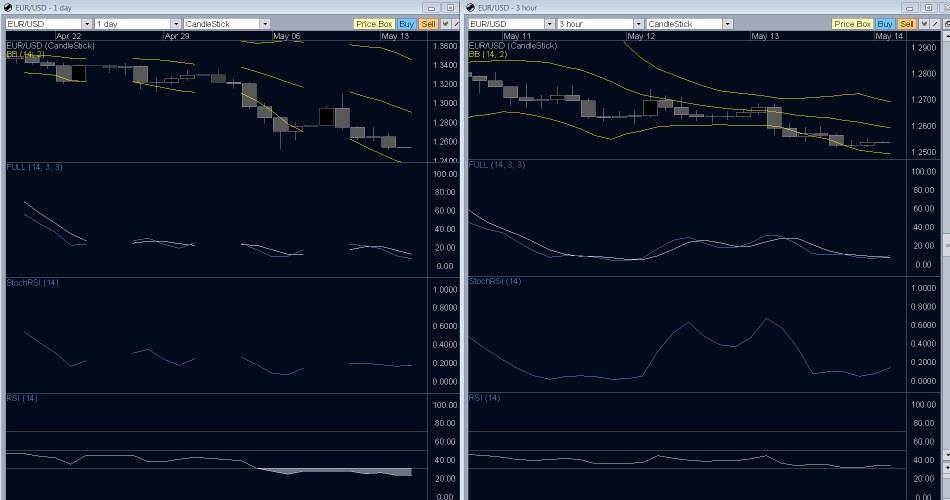Click the indicators icon in 3 hour window toolbar

[924, 24]
